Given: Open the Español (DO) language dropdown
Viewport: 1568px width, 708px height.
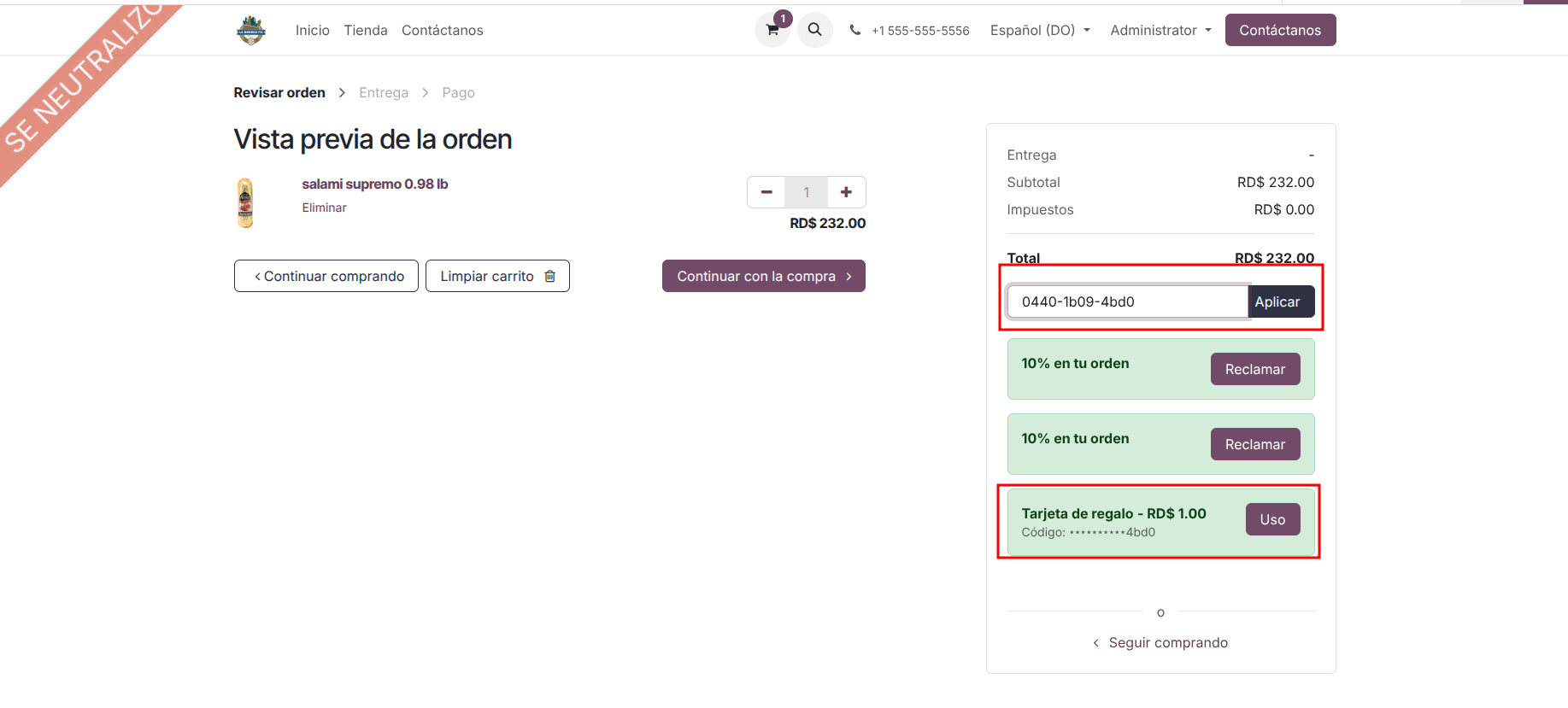Looking at the screenshot, I should tap(1040, 31).
